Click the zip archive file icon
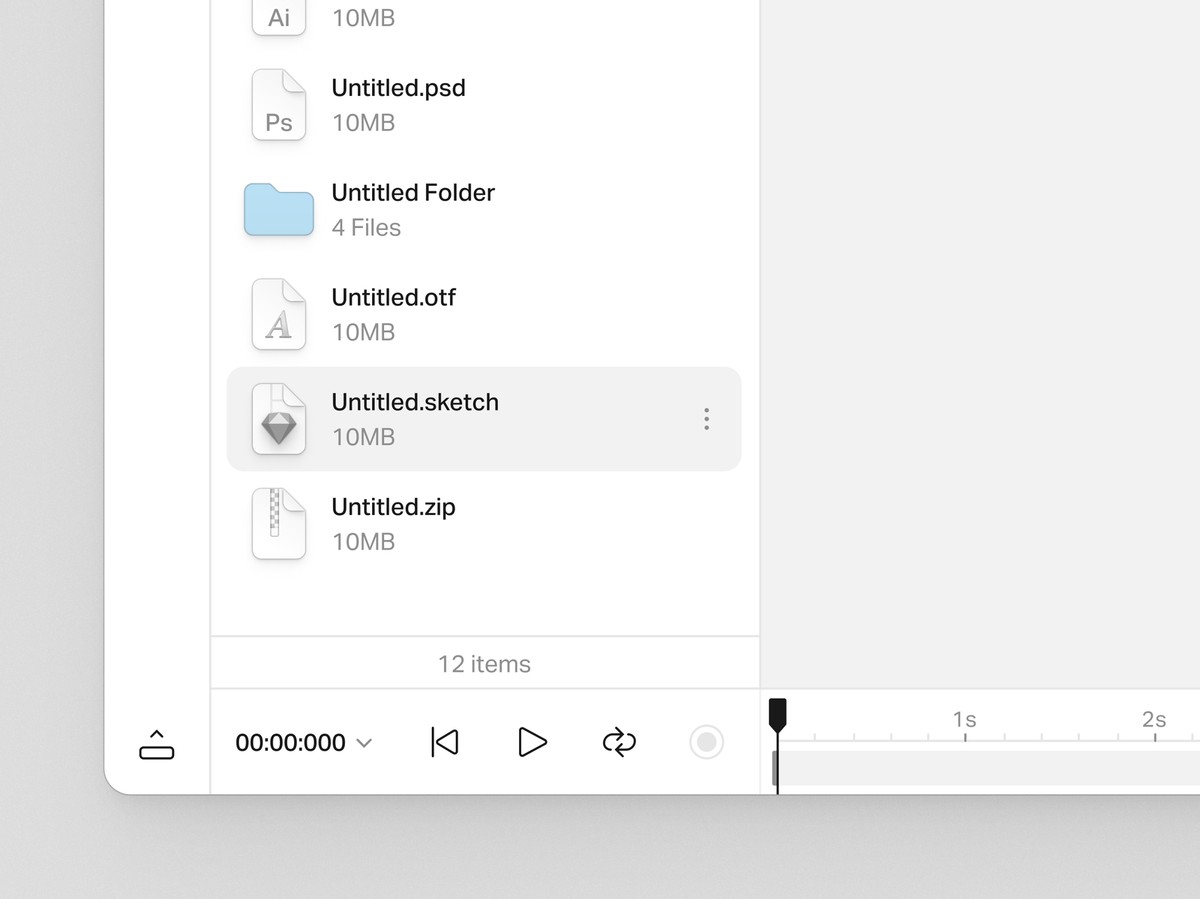The height and width of the screenshot is (899, 1200). pyautogui.click(x=279, y=524)
